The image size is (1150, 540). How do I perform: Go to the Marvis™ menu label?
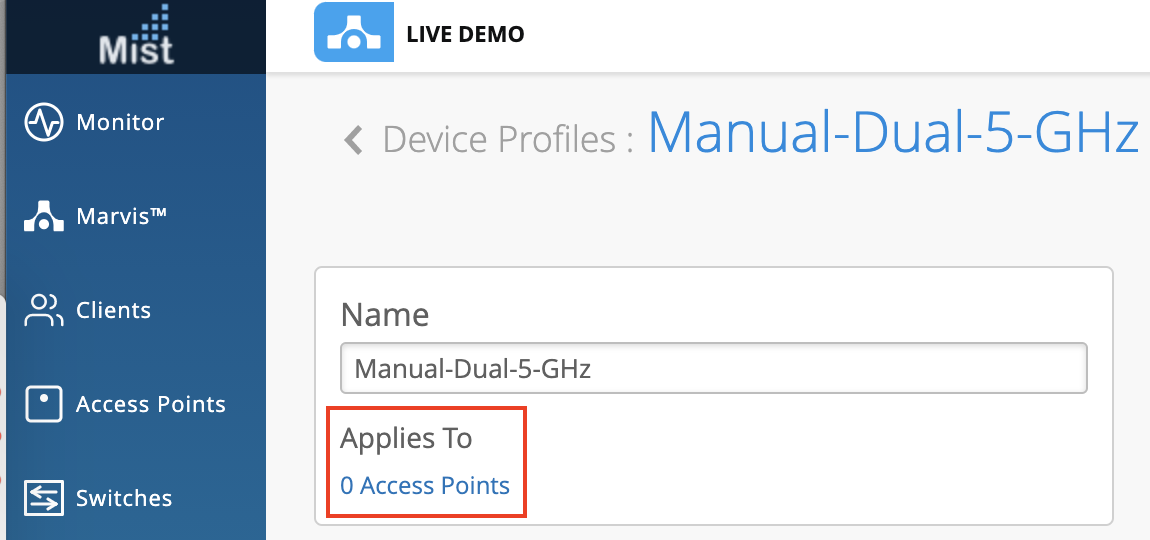tap(121, 216)
